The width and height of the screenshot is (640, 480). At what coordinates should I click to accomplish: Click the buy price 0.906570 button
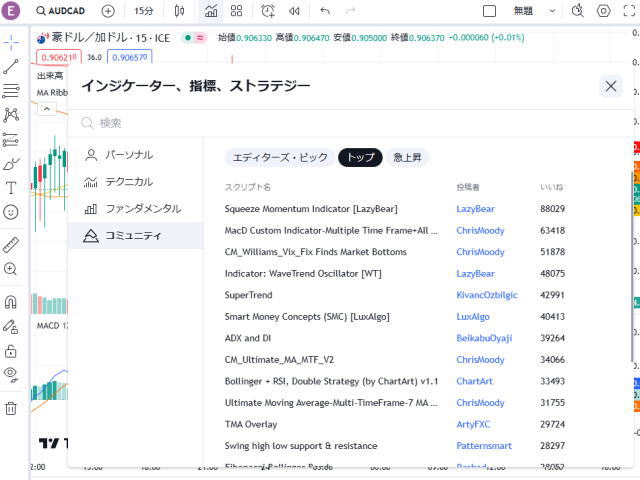(x=129, y=57)
